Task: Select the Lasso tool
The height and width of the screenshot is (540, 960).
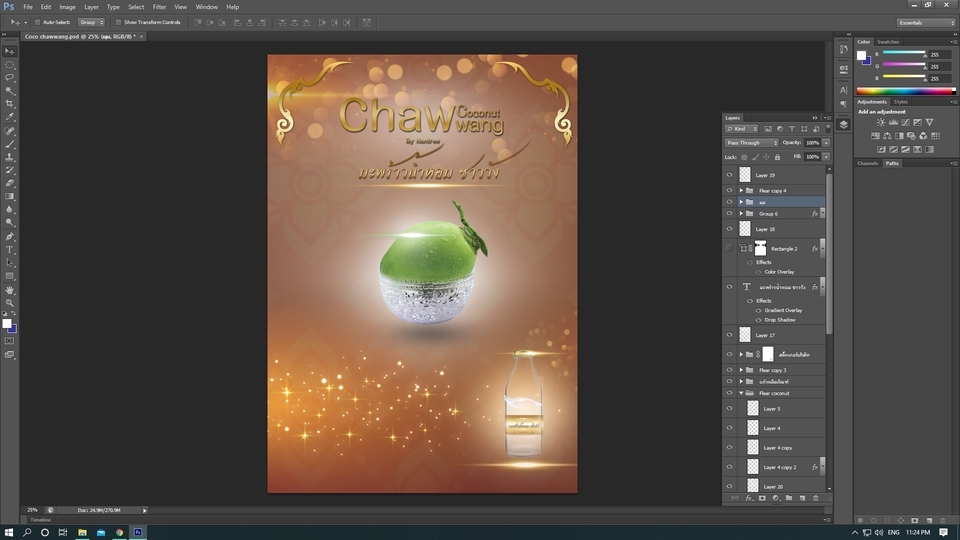Action: 9,78
